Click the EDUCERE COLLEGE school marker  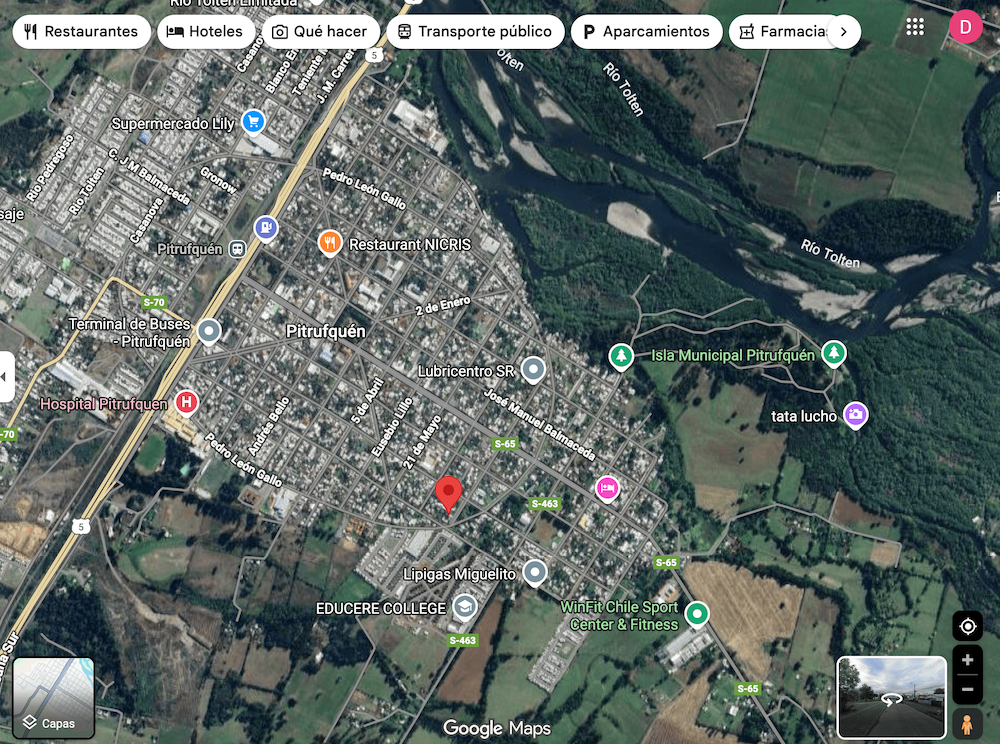tap(464, 608)
